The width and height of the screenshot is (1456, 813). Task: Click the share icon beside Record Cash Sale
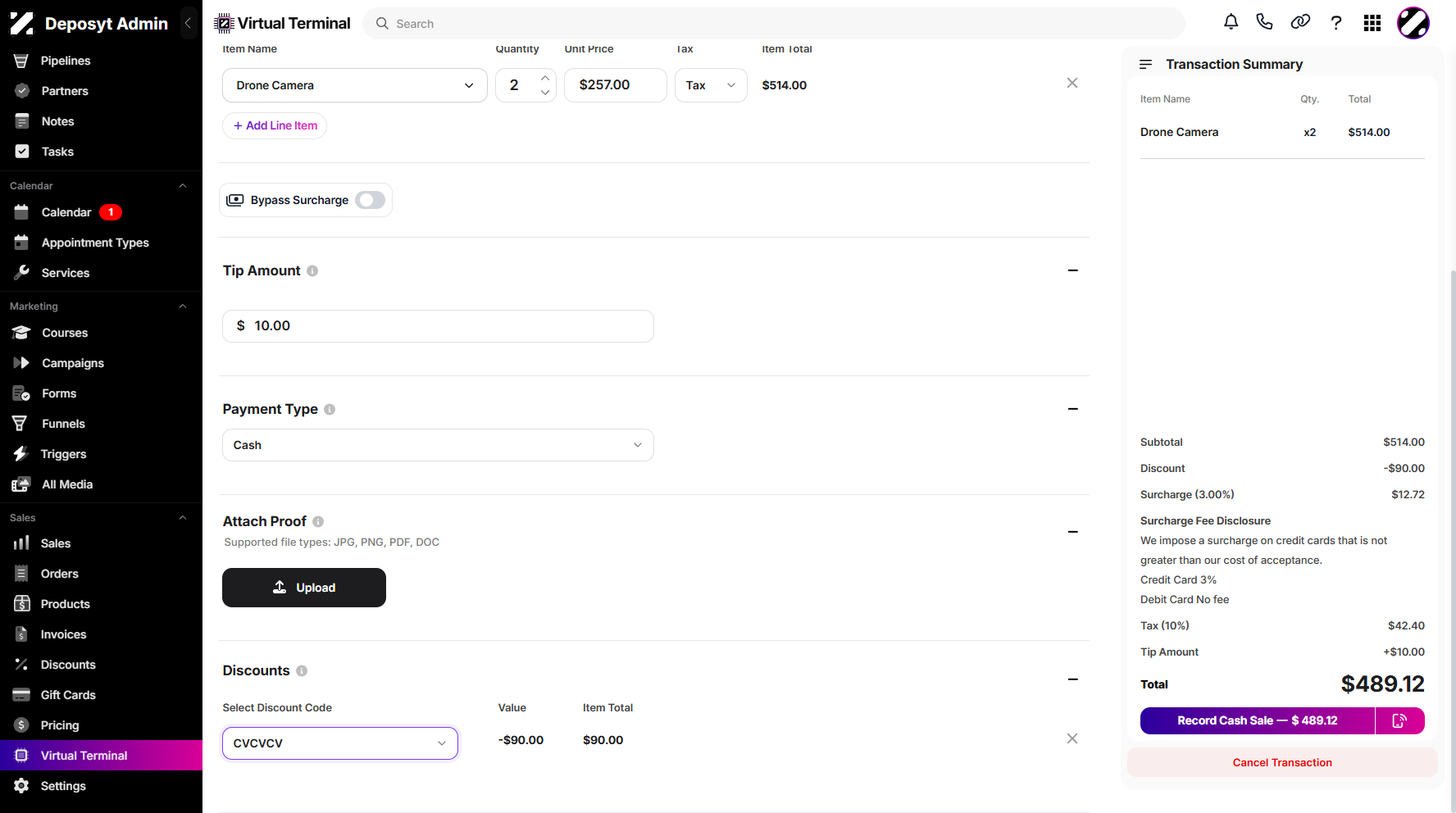(1399, 720)
